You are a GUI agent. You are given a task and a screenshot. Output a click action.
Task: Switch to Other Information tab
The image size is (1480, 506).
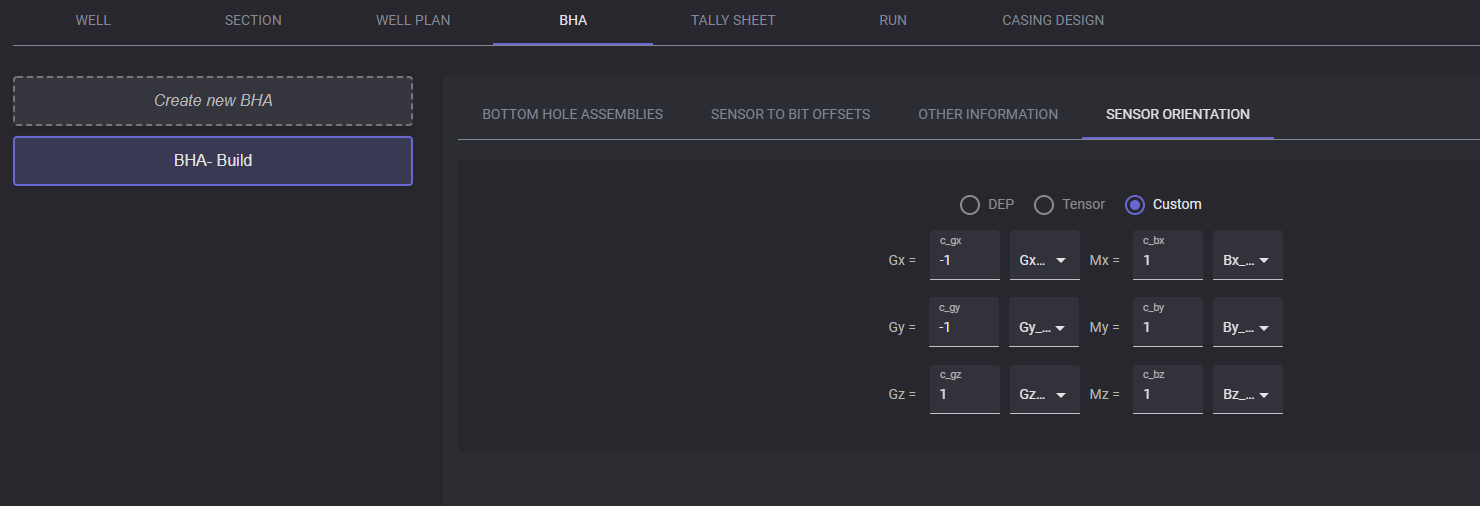[988, 114]
